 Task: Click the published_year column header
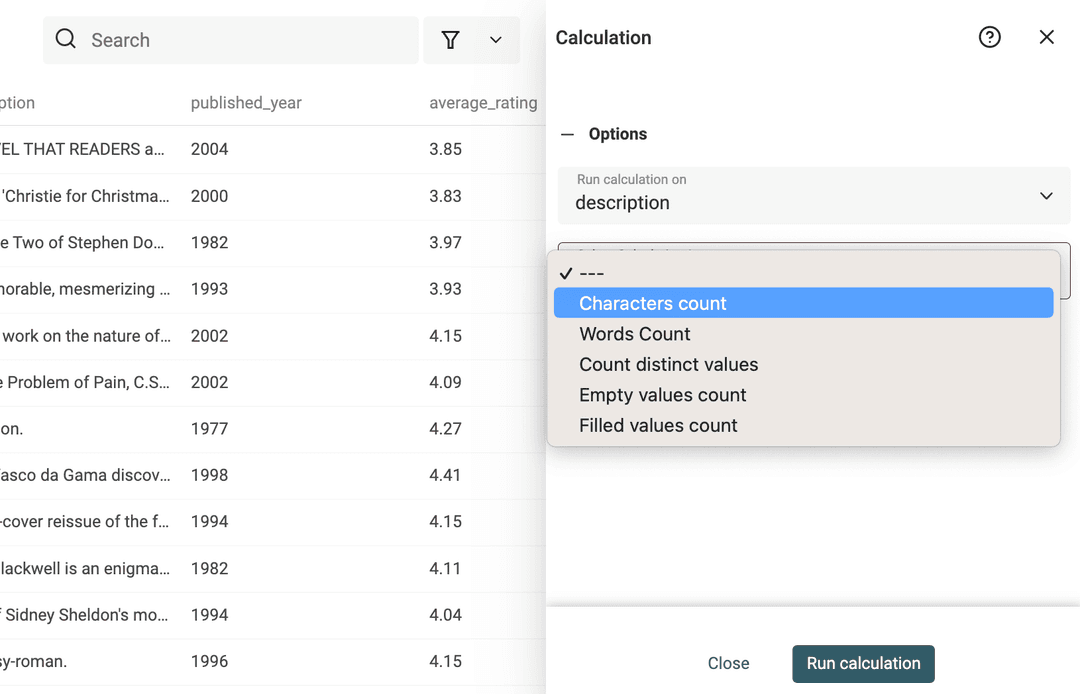click(246, 102)
